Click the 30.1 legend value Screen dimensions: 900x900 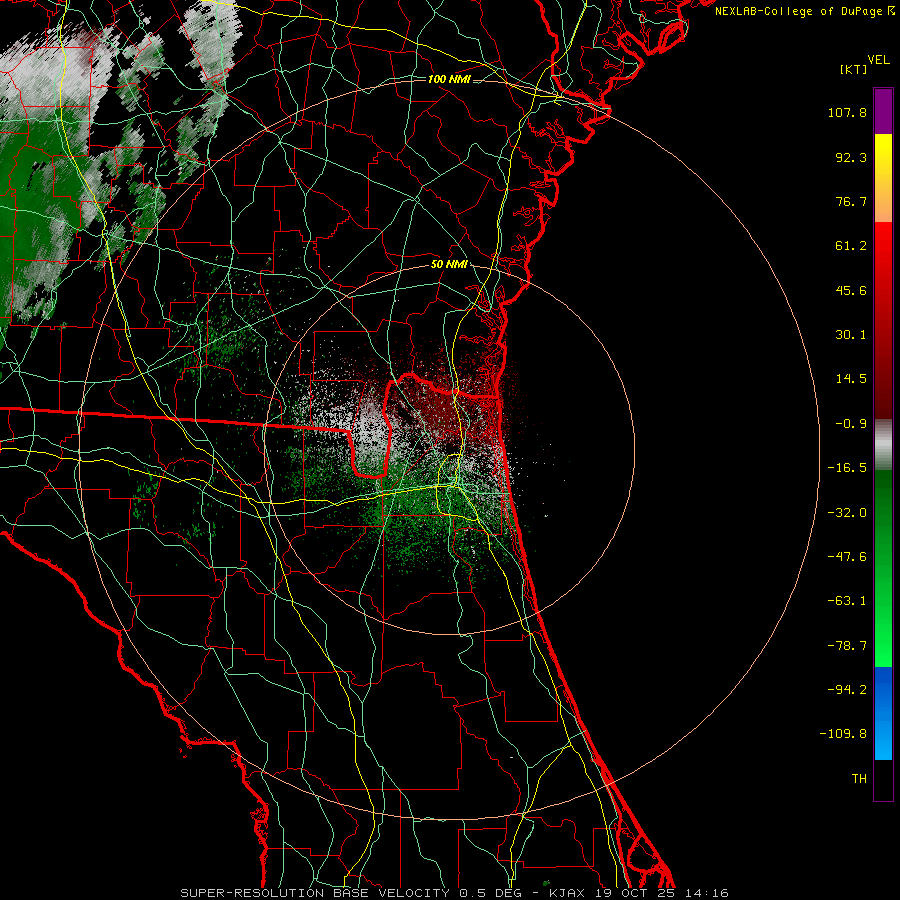851,335
